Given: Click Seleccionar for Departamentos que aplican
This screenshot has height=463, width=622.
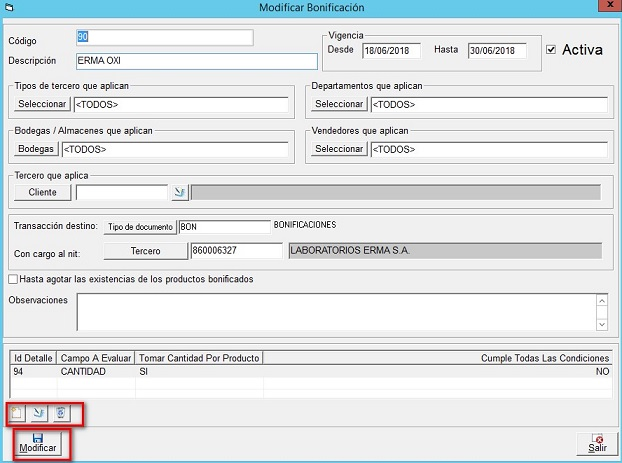Looking at the screenshot, I should click(340, 104).
